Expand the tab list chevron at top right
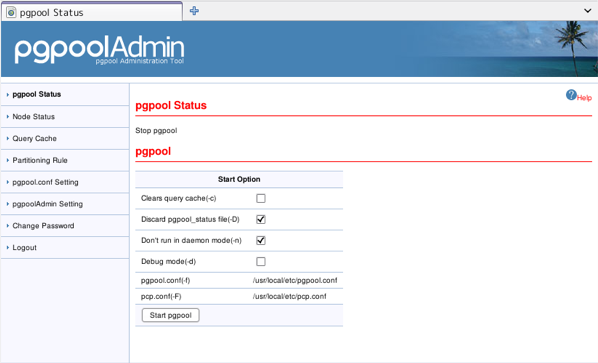This screenshot has width=598, height=363. 587,11
